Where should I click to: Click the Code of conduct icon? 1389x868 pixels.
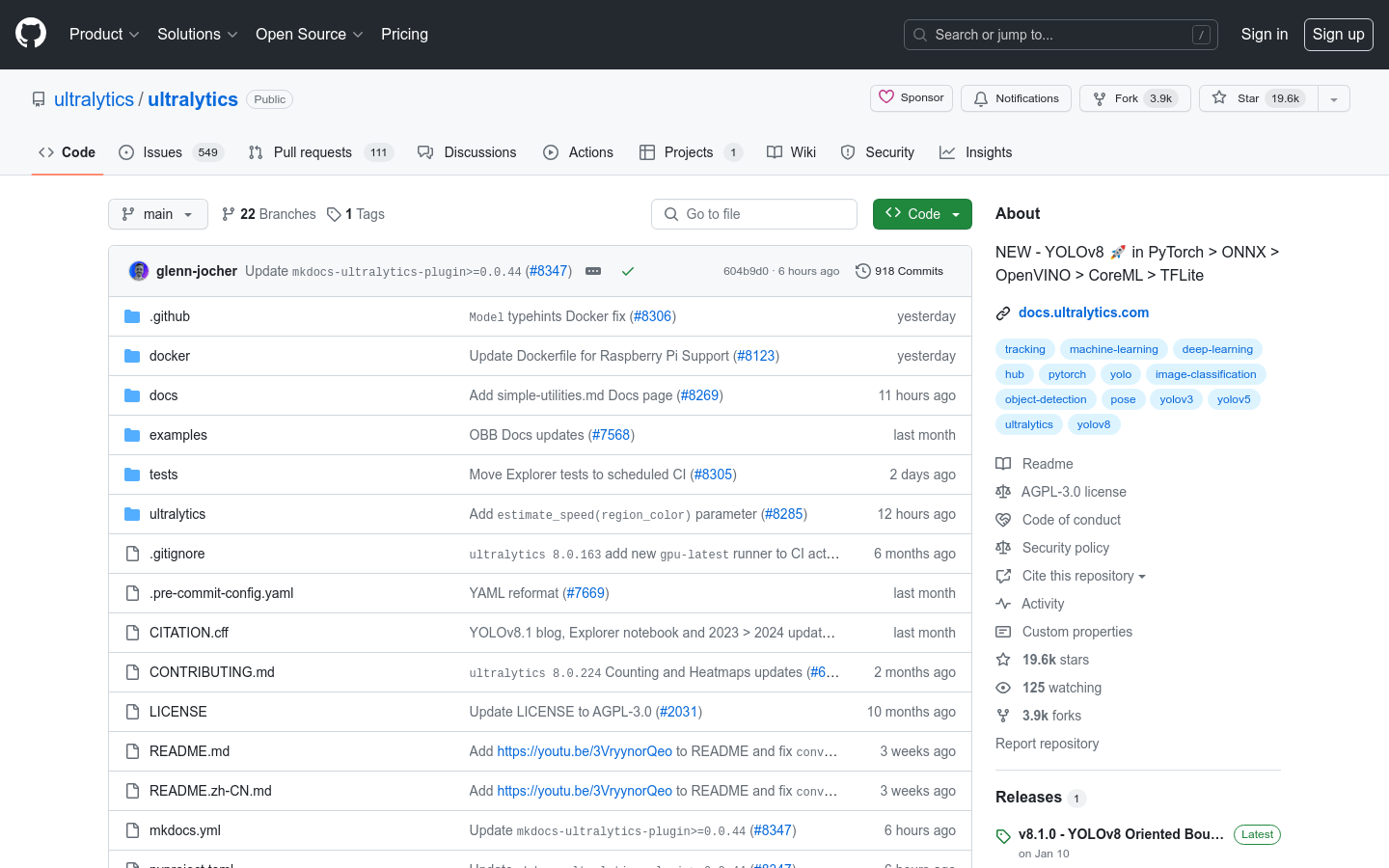click(1003, 520)
